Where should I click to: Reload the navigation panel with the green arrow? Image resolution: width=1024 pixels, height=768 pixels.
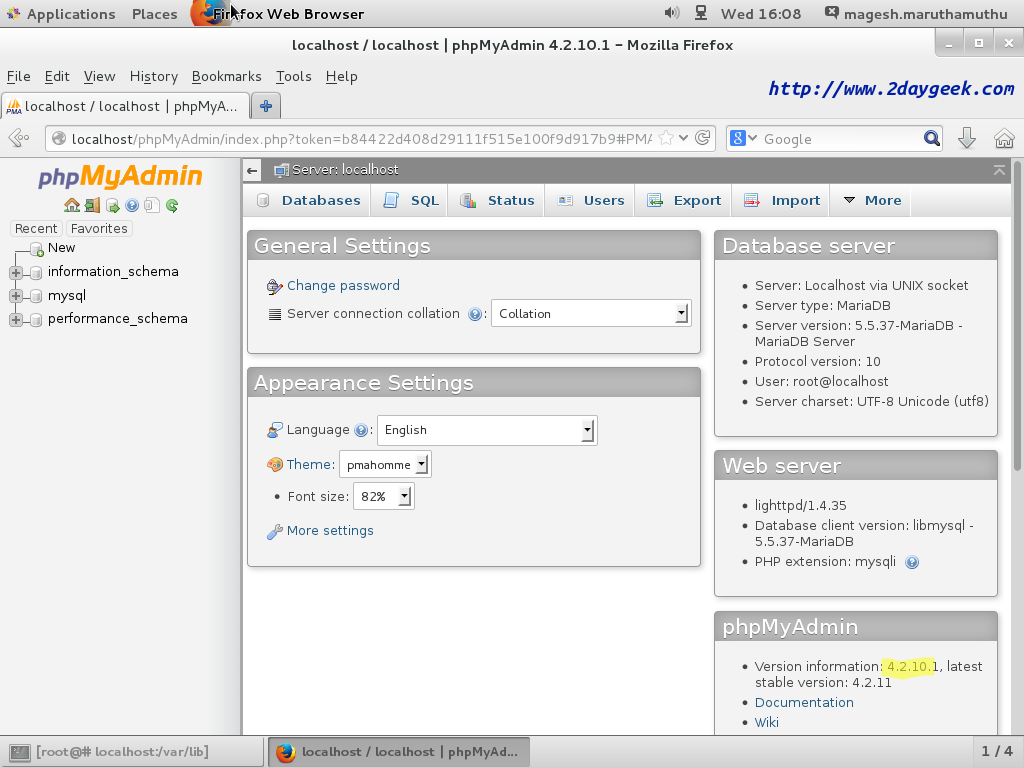coord(172,206)
